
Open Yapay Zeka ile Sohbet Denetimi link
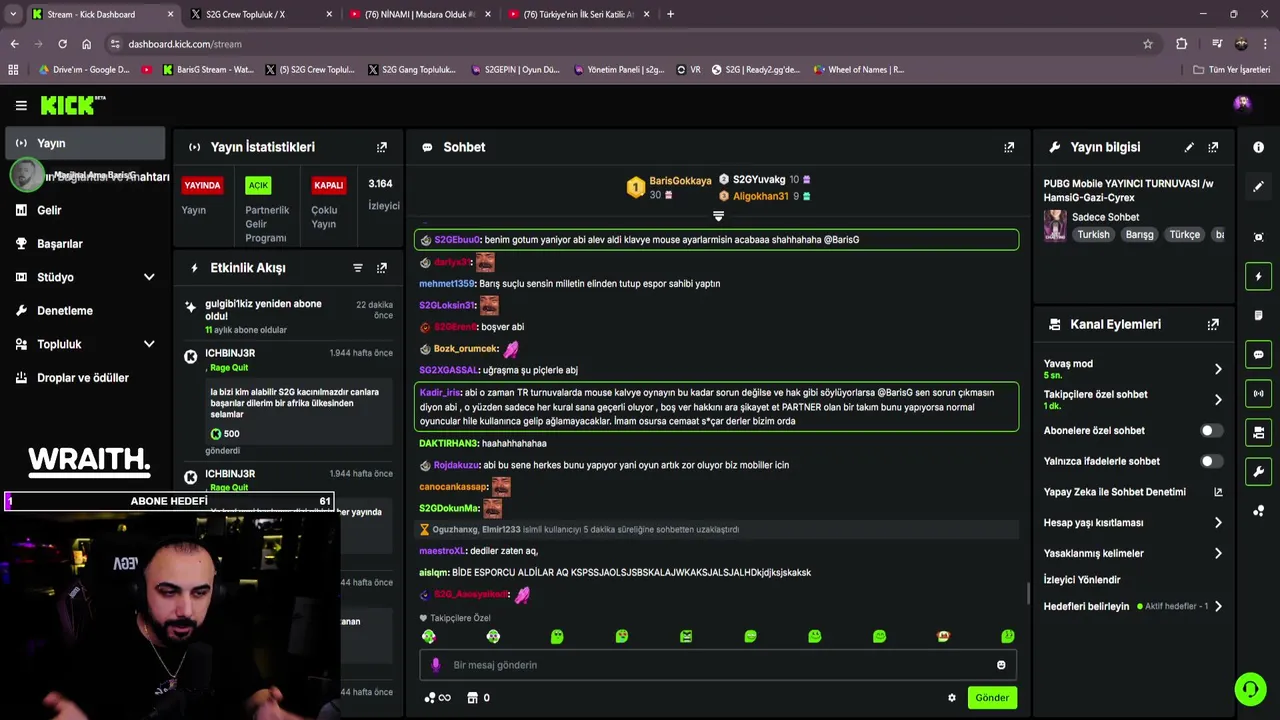[x=1133, y=492]
